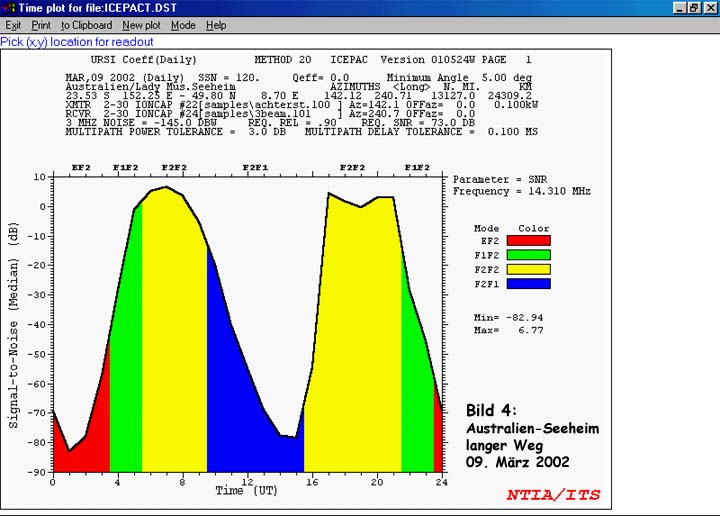Maximize the Time plot window

[x=694, y=8]
